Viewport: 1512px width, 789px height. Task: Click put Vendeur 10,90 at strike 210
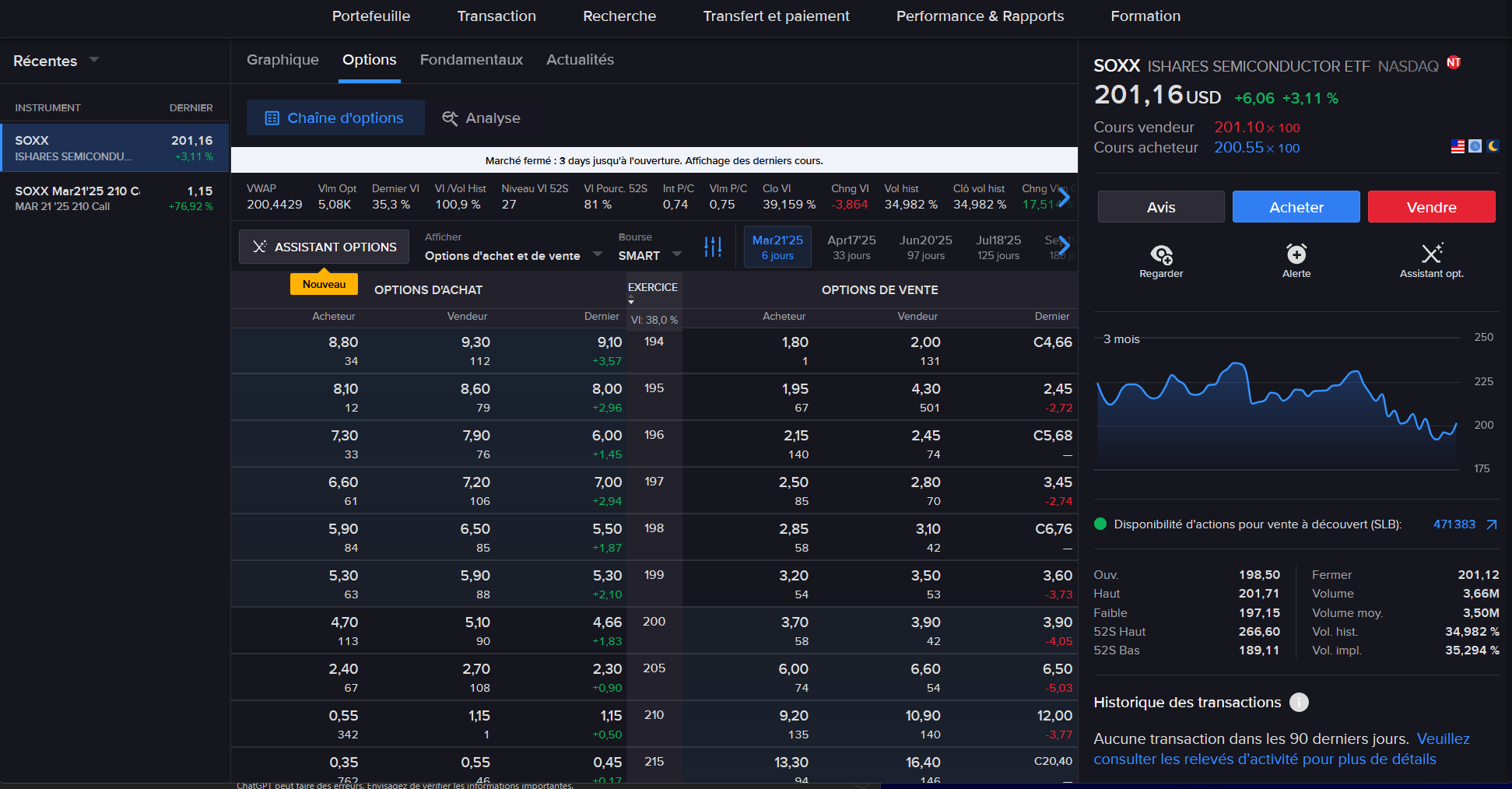click(923, 716)
